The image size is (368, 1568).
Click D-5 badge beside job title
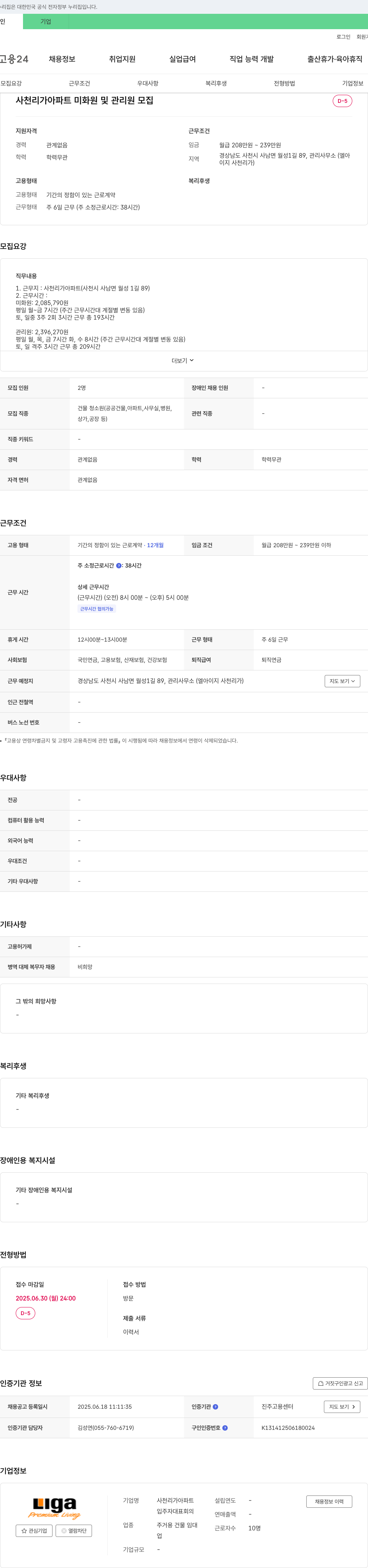click(x=342, y=101)
